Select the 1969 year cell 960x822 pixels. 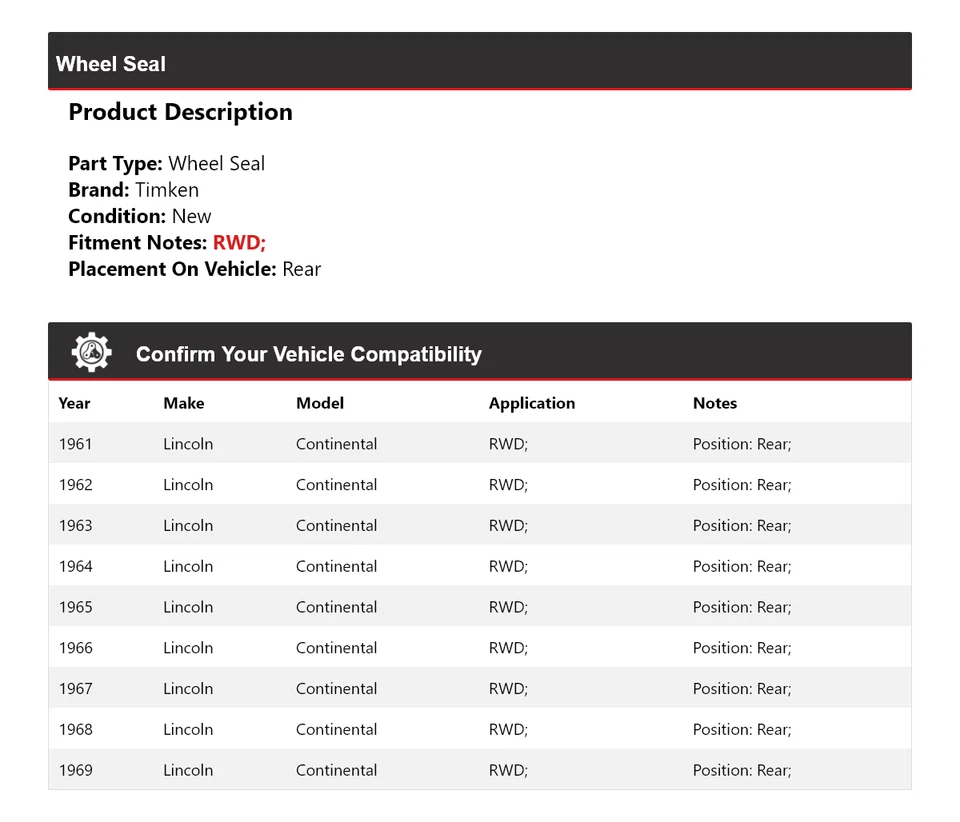pos(75,770)
